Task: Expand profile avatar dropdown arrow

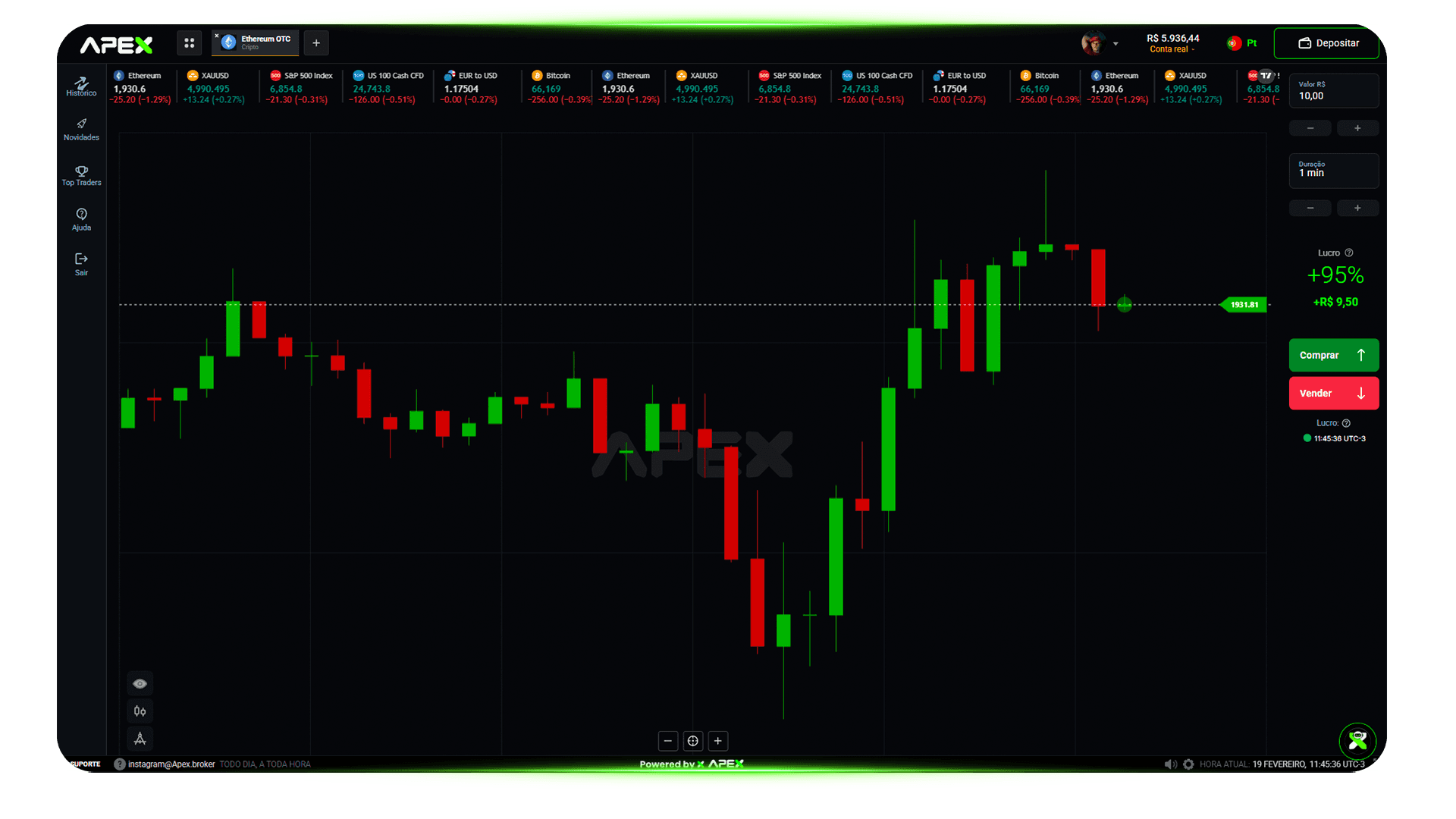Action: (1116, 44)
